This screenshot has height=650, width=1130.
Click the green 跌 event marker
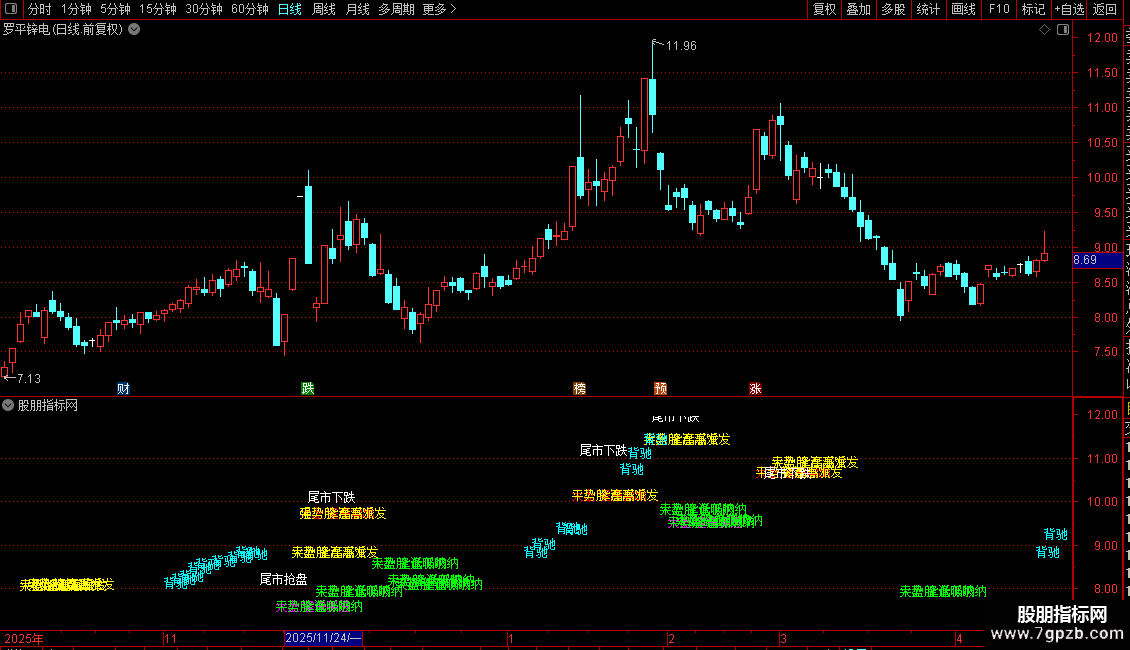tap(308, 388)
